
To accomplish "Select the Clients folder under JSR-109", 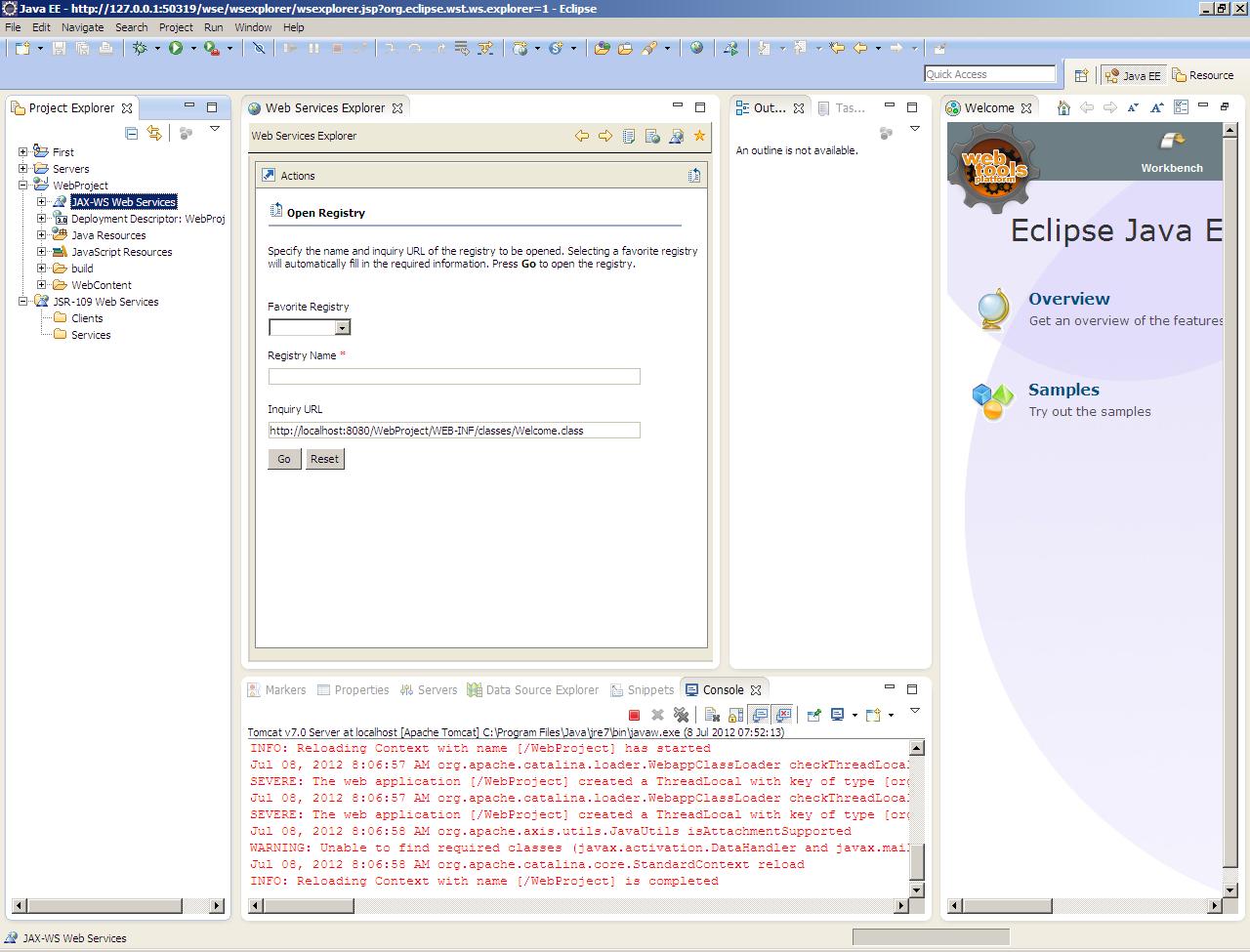I will click(78, 318).
